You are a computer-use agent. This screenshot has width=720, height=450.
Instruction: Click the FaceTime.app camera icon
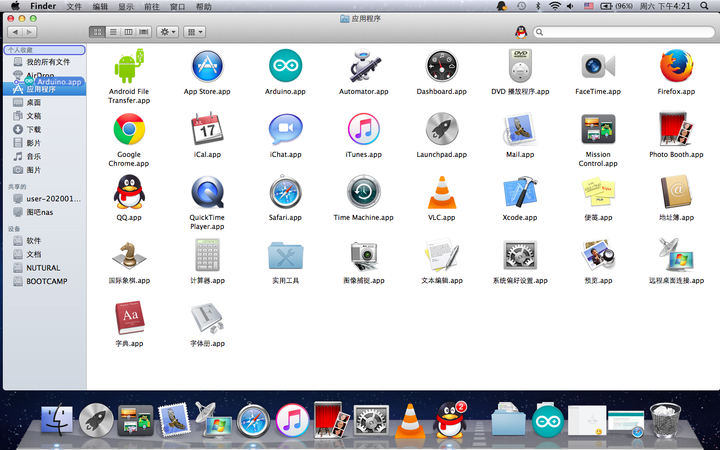tap(598, 67)
